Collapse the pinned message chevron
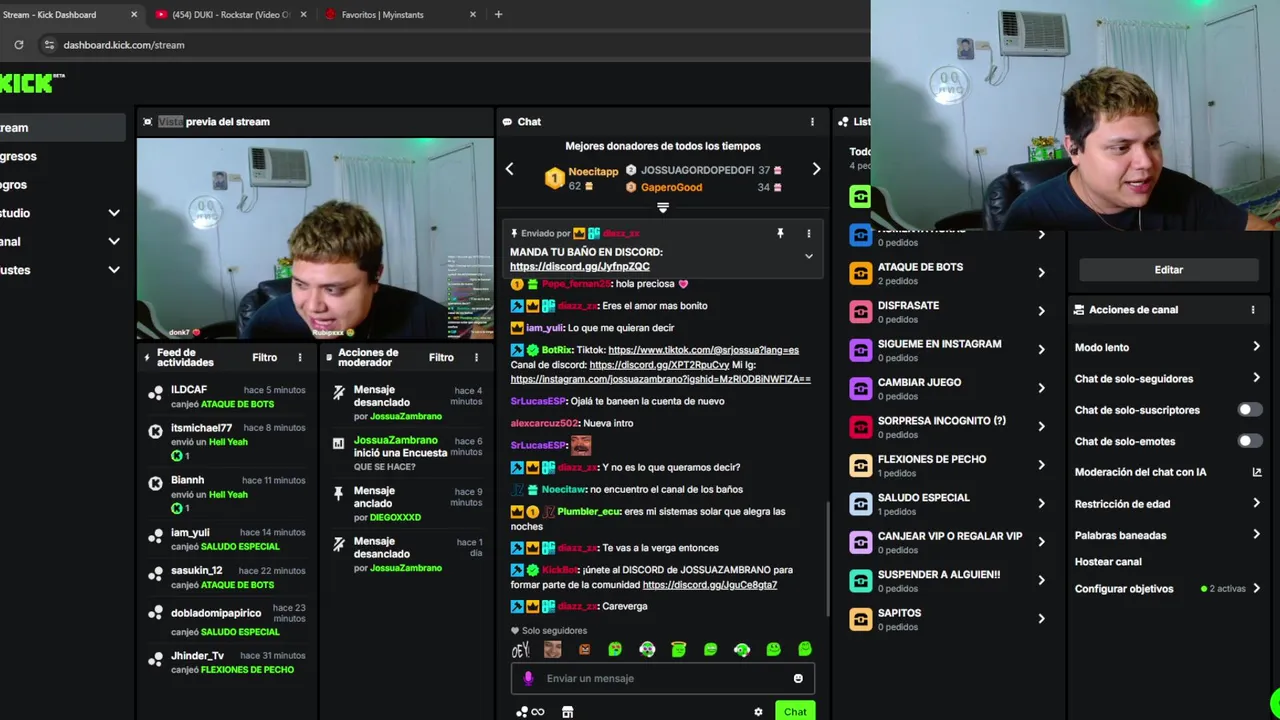This screenshot has width=1280, height=720. 809,256
